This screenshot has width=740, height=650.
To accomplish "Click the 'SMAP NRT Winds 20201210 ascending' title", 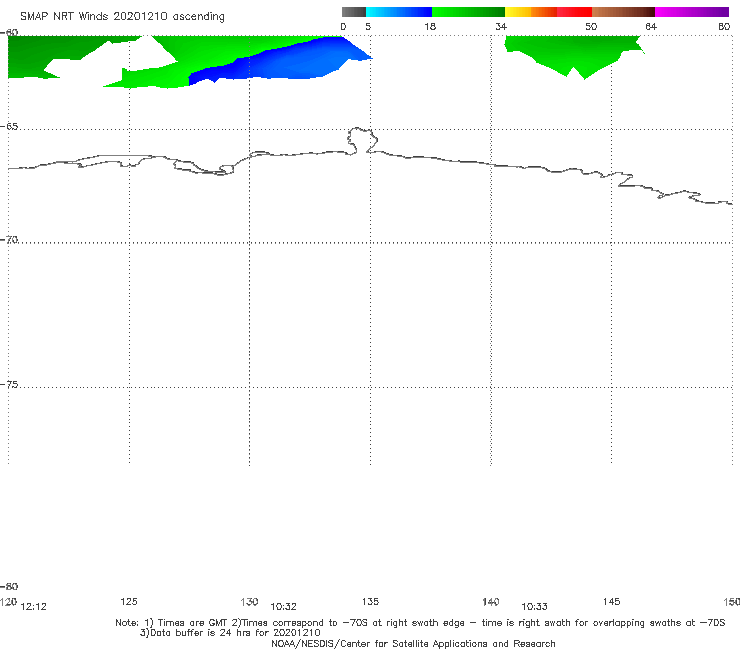I will 122,17.
